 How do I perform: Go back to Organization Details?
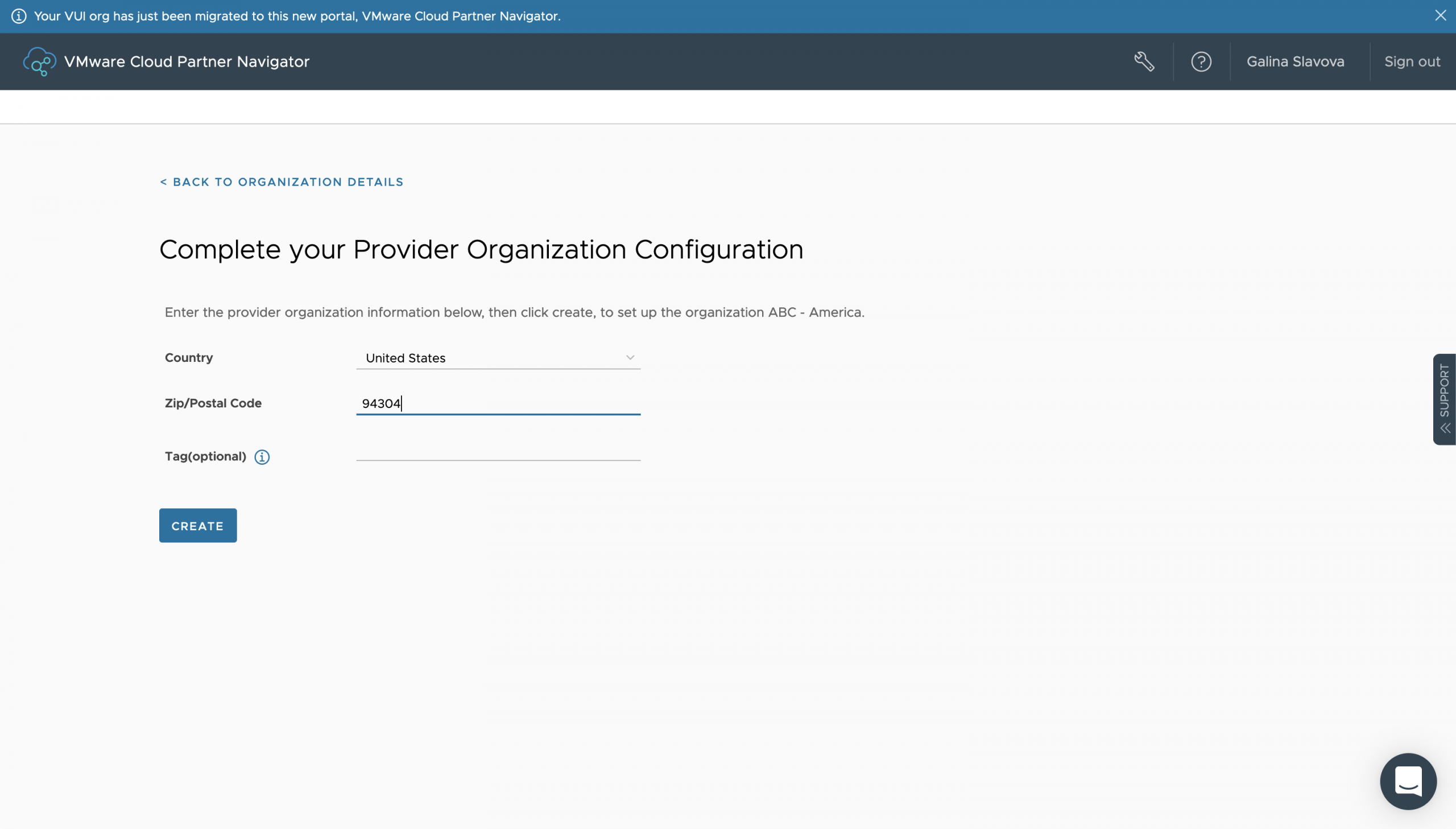282,182
